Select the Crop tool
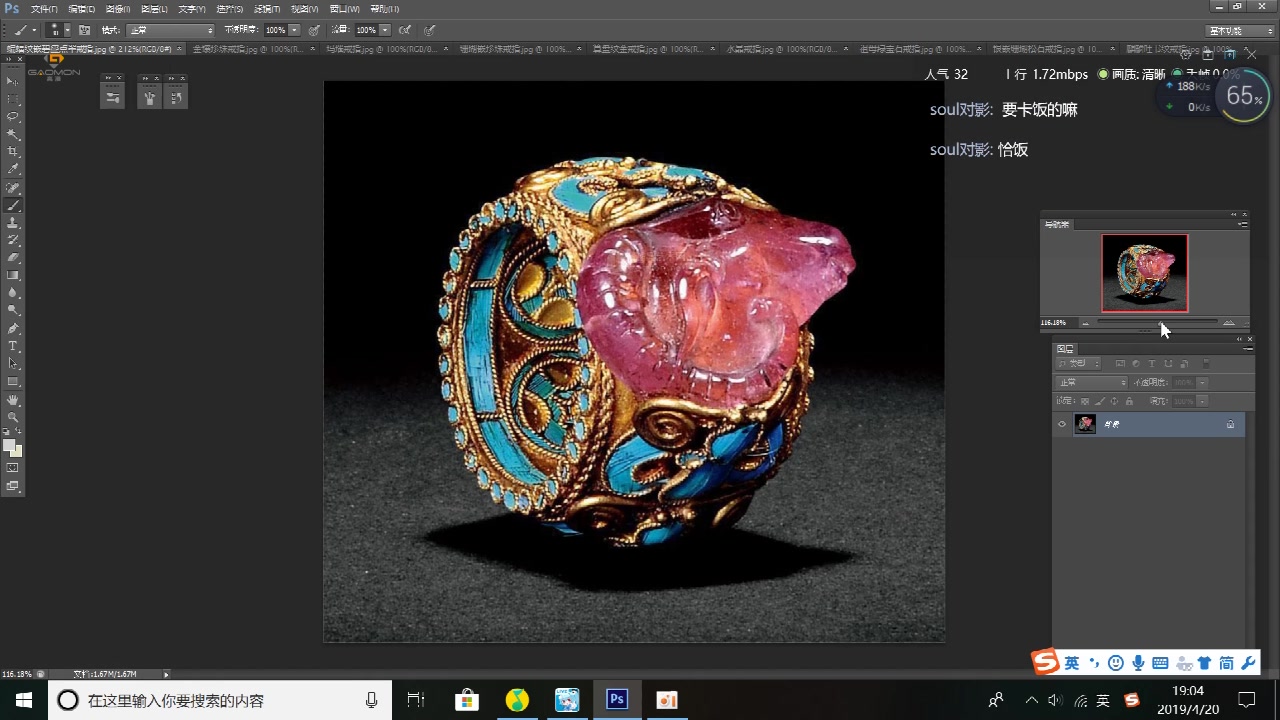The width and height of the screenshot is (1280, 720). pos(13,152)
